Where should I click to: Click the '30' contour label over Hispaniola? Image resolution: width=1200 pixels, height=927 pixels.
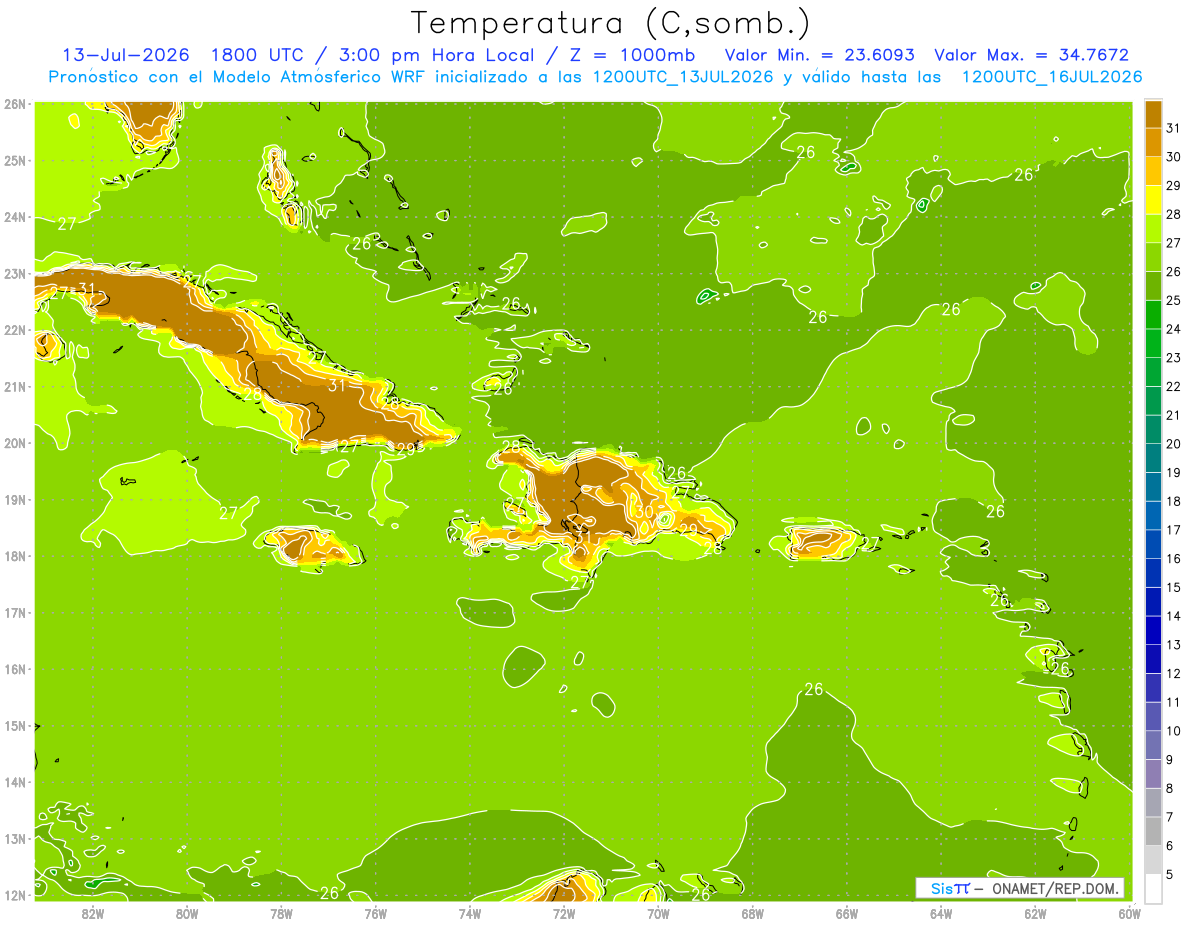click(643, 511)
